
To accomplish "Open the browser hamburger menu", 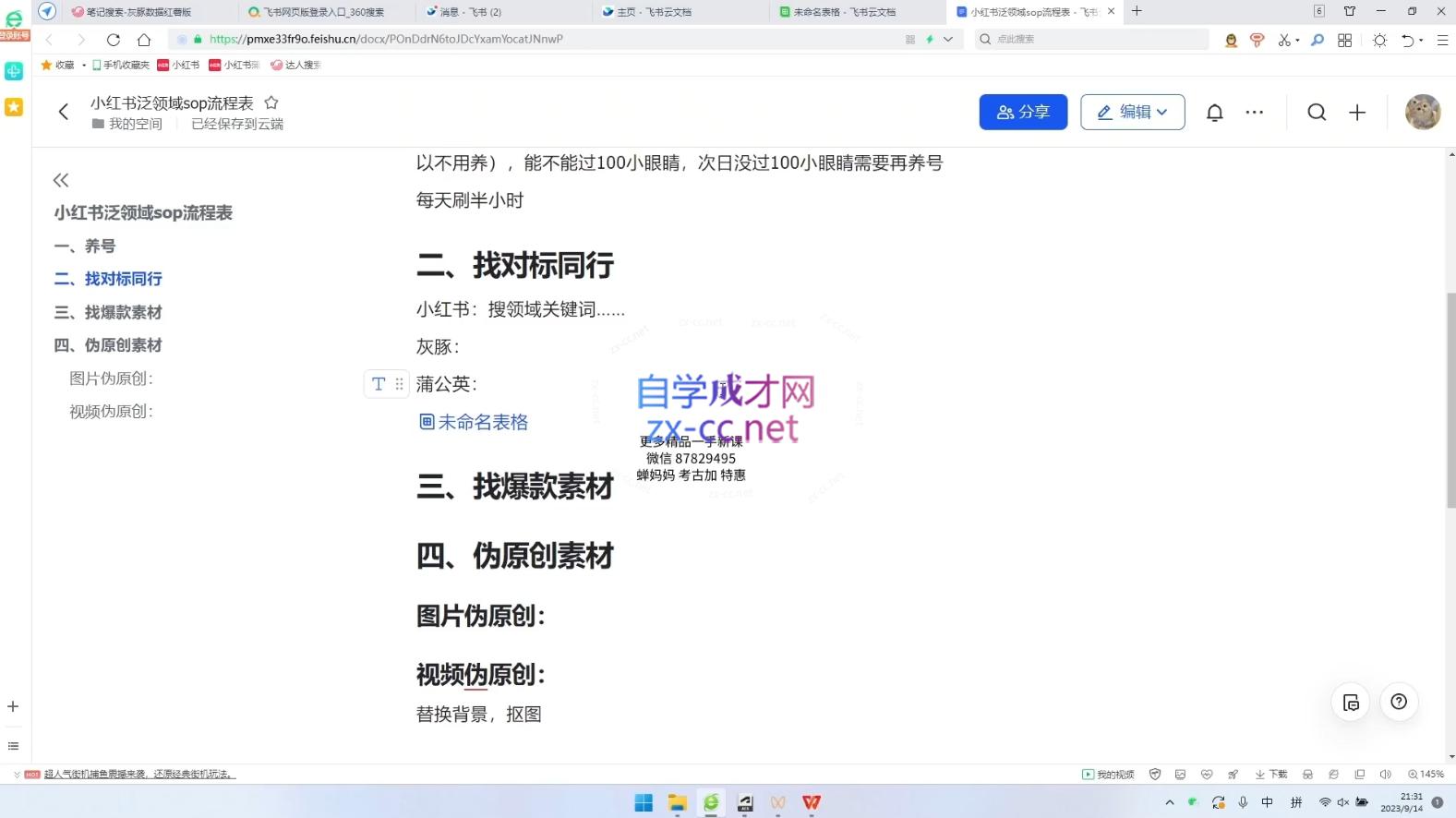I will 1442,40.
